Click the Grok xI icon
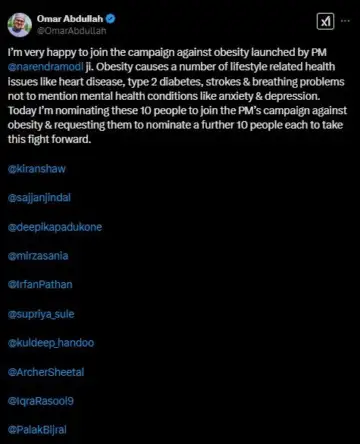Screen dimensions: 360x444 (325, 22)
